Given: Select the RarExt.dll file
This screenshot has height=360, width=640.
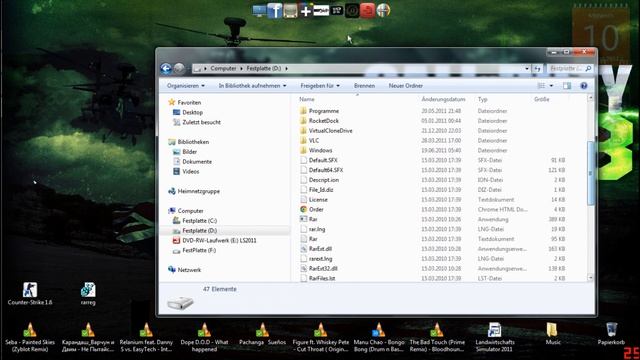Looking at the screenshot, I should [320, 249].
